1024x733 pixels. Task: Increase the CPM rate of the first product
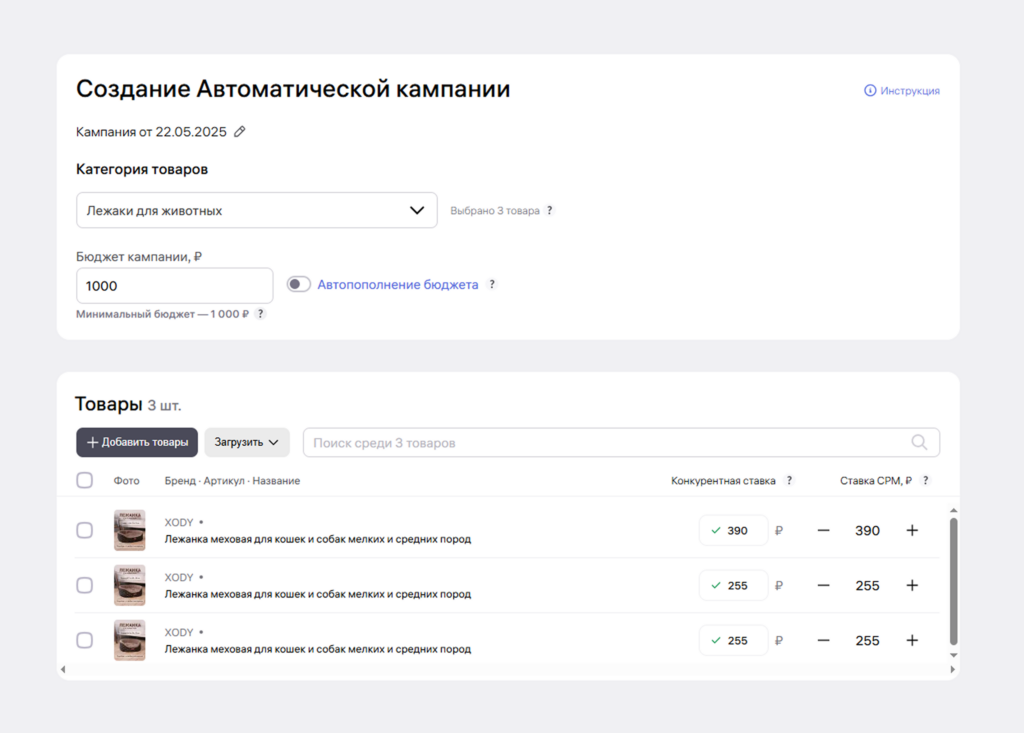[912, 530]
